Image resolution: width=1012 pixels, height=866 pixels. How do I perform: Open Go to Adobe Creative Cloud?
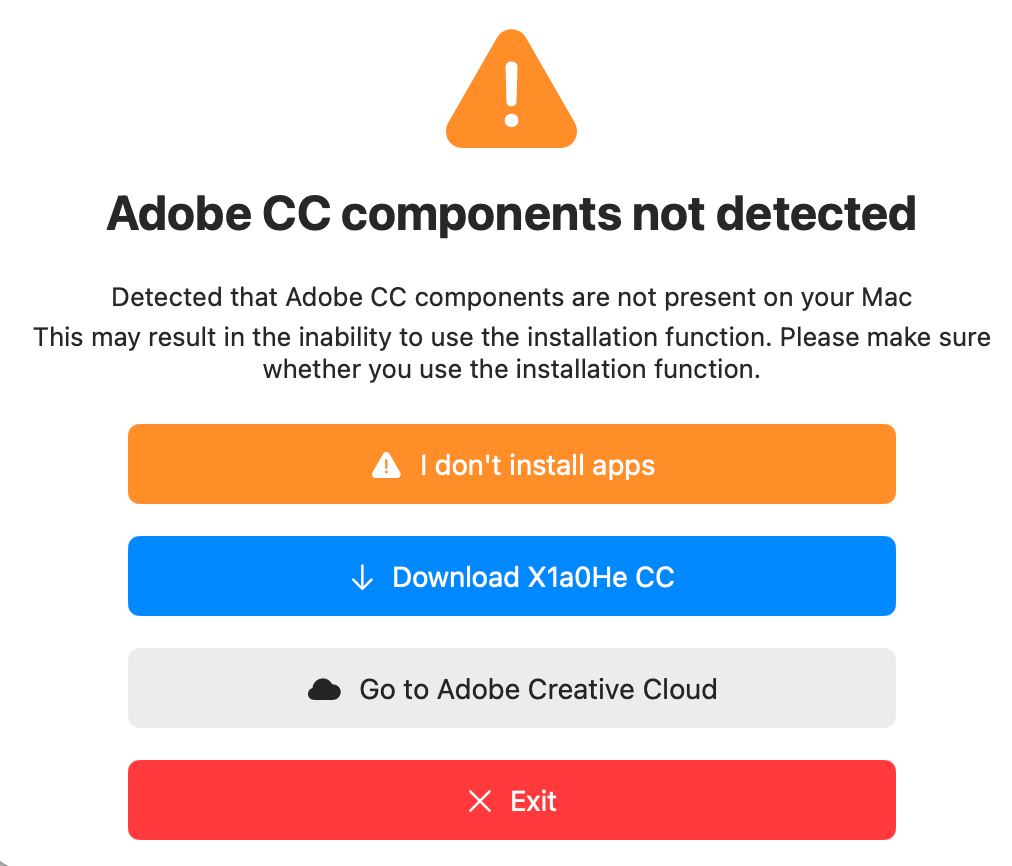click(x=511, y=688)
